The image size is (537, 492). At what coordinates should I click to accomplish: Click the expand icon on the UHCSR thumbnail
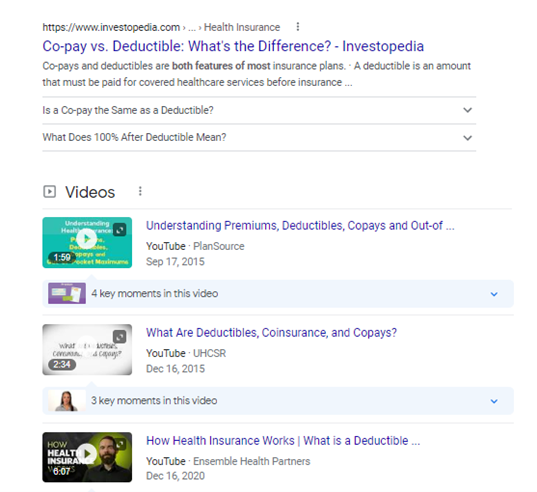(120, 337)
